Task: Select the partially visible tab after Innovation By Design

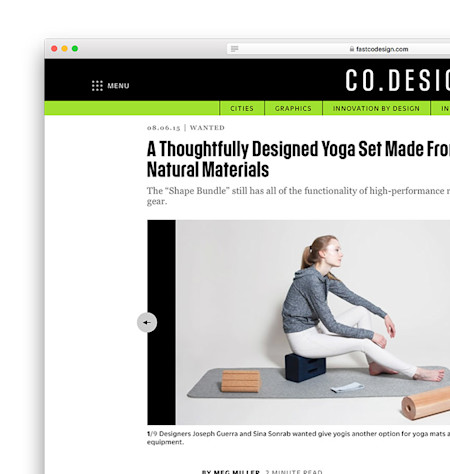Action: pos(441,108)
